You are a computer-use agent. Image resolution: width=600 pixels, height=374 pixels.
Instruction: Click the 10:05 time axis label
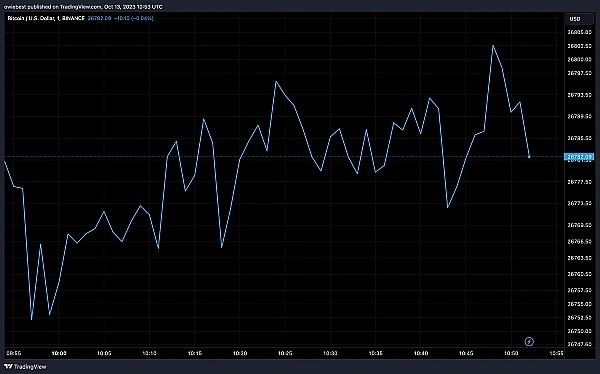(104, 353)
